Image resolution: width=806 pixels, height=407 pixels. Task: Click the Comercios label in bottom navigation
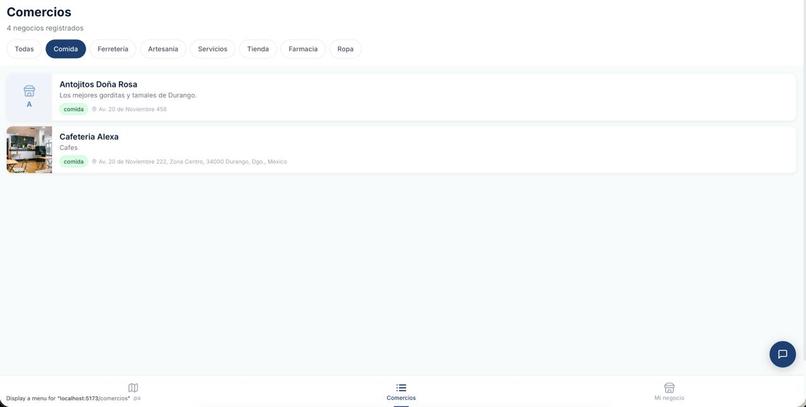[x=401, y=398]
